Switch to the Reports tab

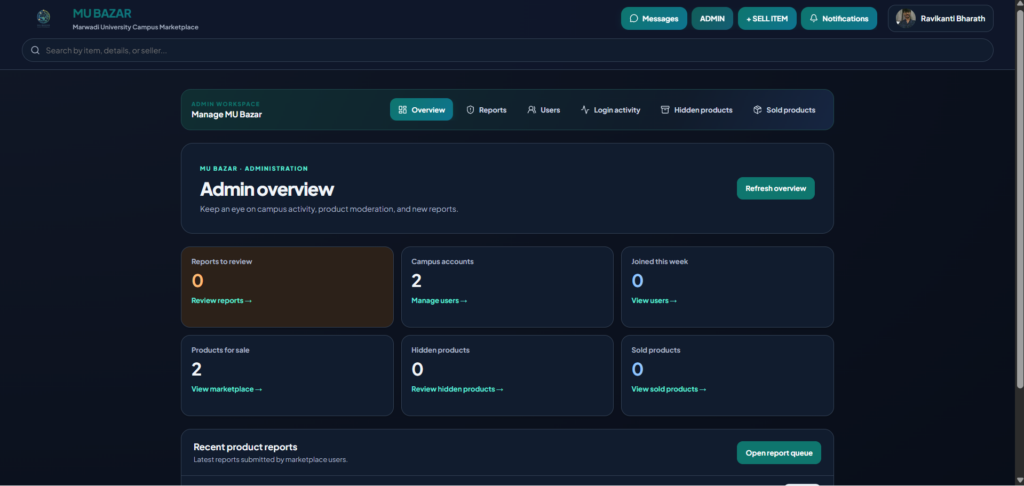(x=487, y=110)
